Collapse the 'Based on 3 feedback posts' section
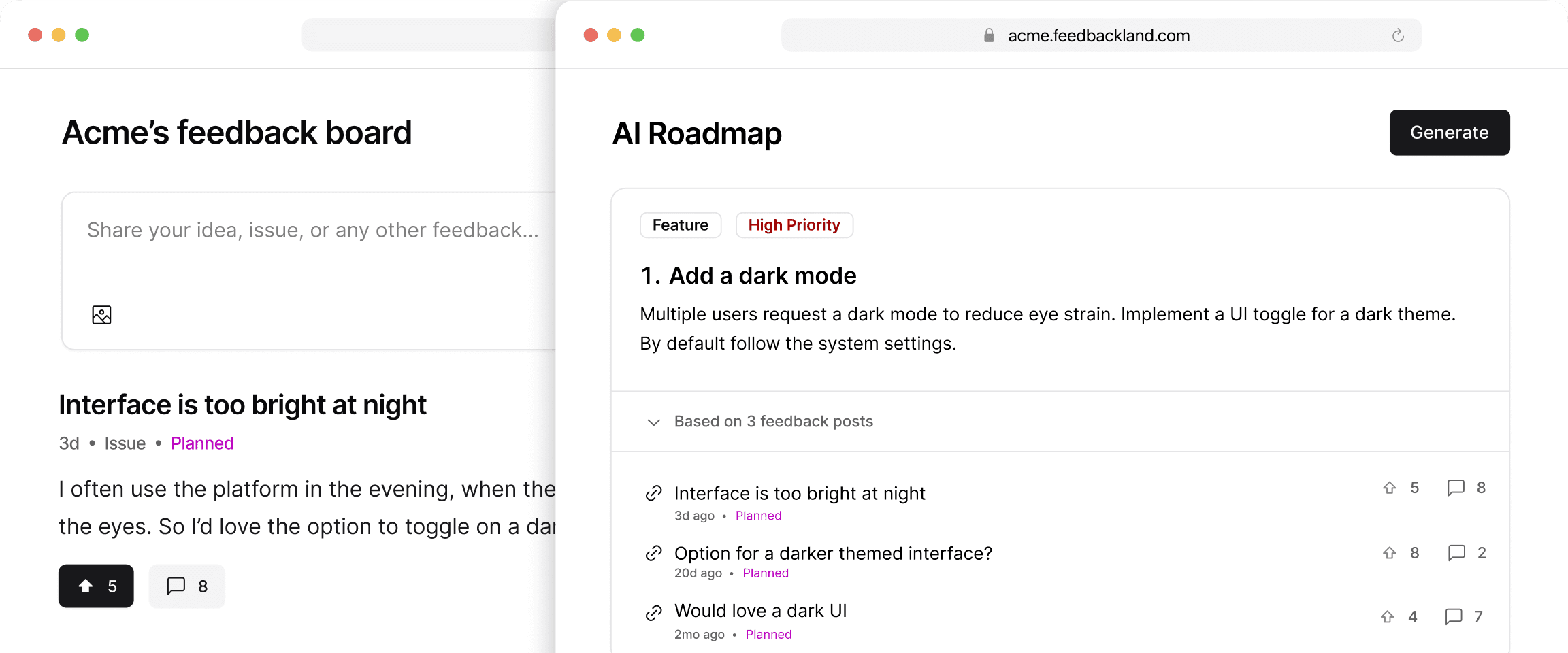Screen dimensions: 1568x653 [653, 422]
